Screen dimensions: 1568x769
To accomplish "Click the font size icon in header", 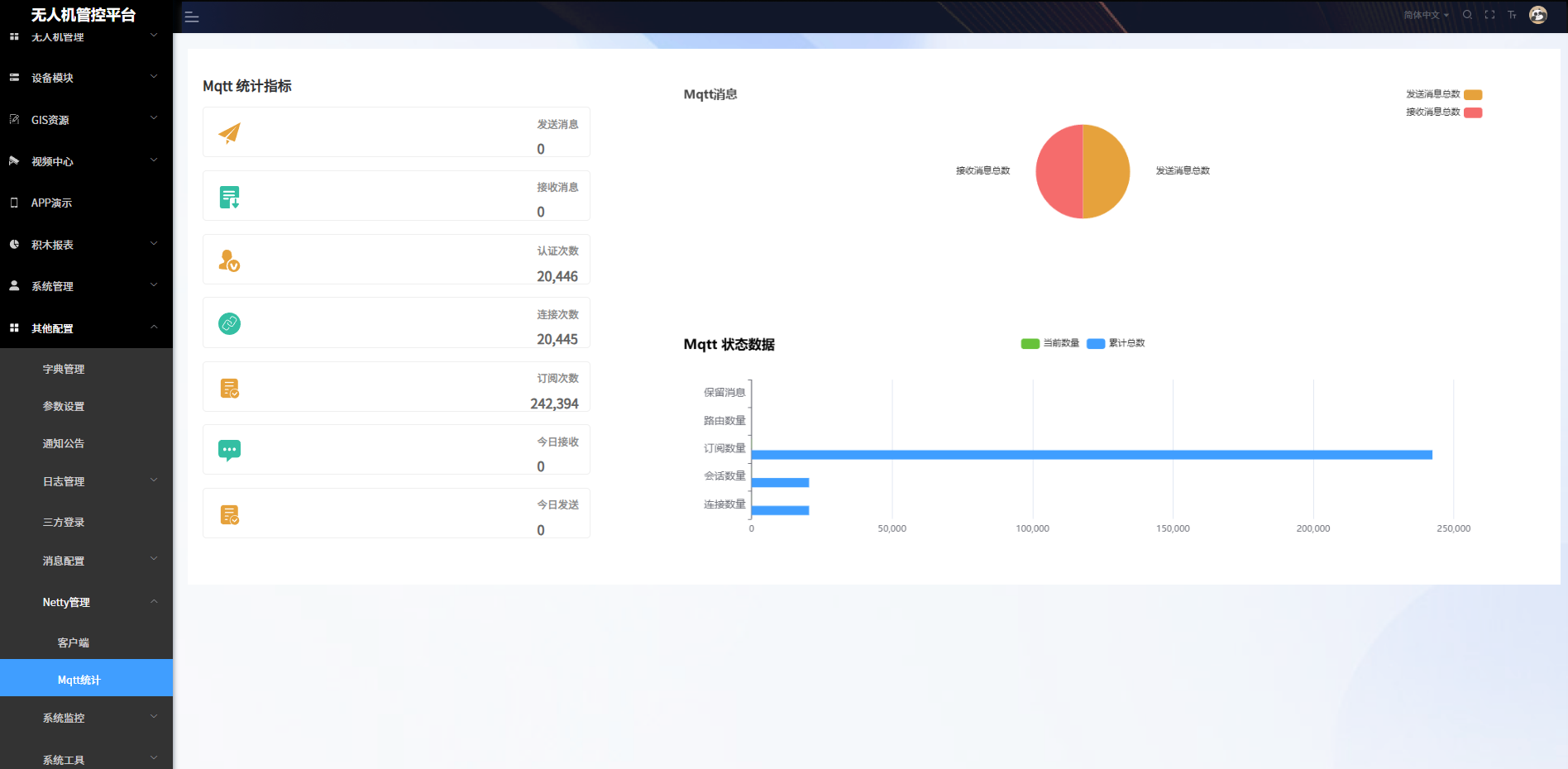I will 1512,15.
